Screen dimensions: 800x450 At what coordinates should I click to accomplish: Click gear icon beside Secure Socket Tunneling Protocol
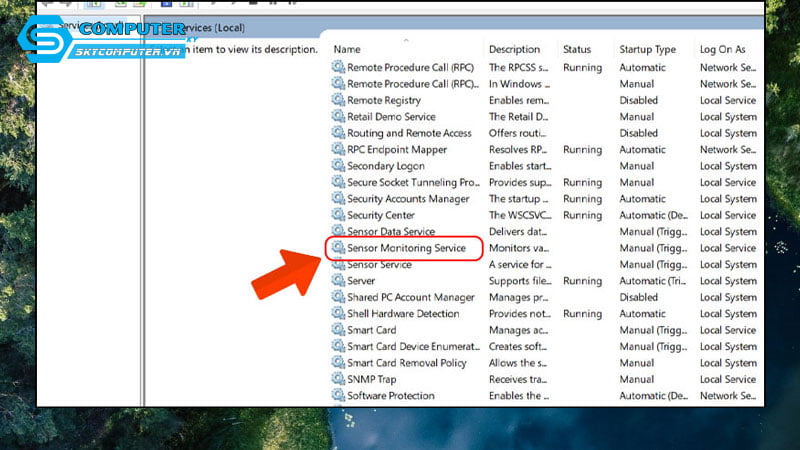click(338, 182)
